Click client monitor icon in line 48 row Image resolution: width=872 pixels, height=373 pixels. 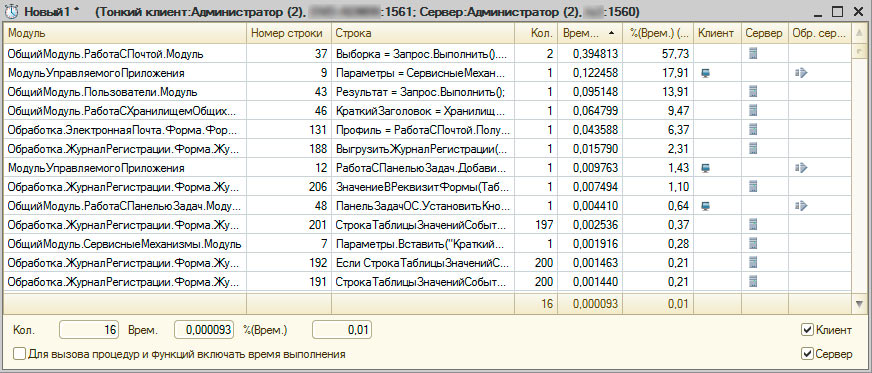click(x=706, y=206)
